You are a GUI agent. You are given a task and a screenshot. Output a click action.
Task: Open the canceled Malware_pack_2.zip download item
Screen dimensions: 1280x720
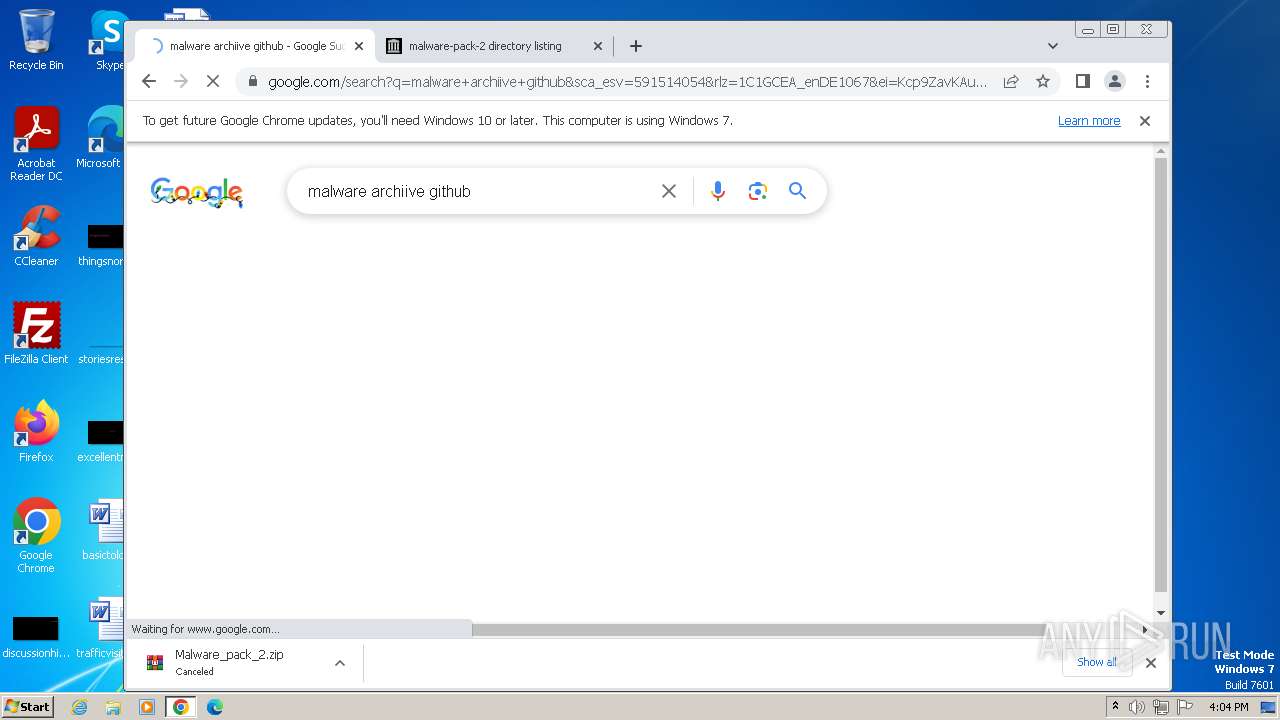pyautogui.click(x=229, y=662)
